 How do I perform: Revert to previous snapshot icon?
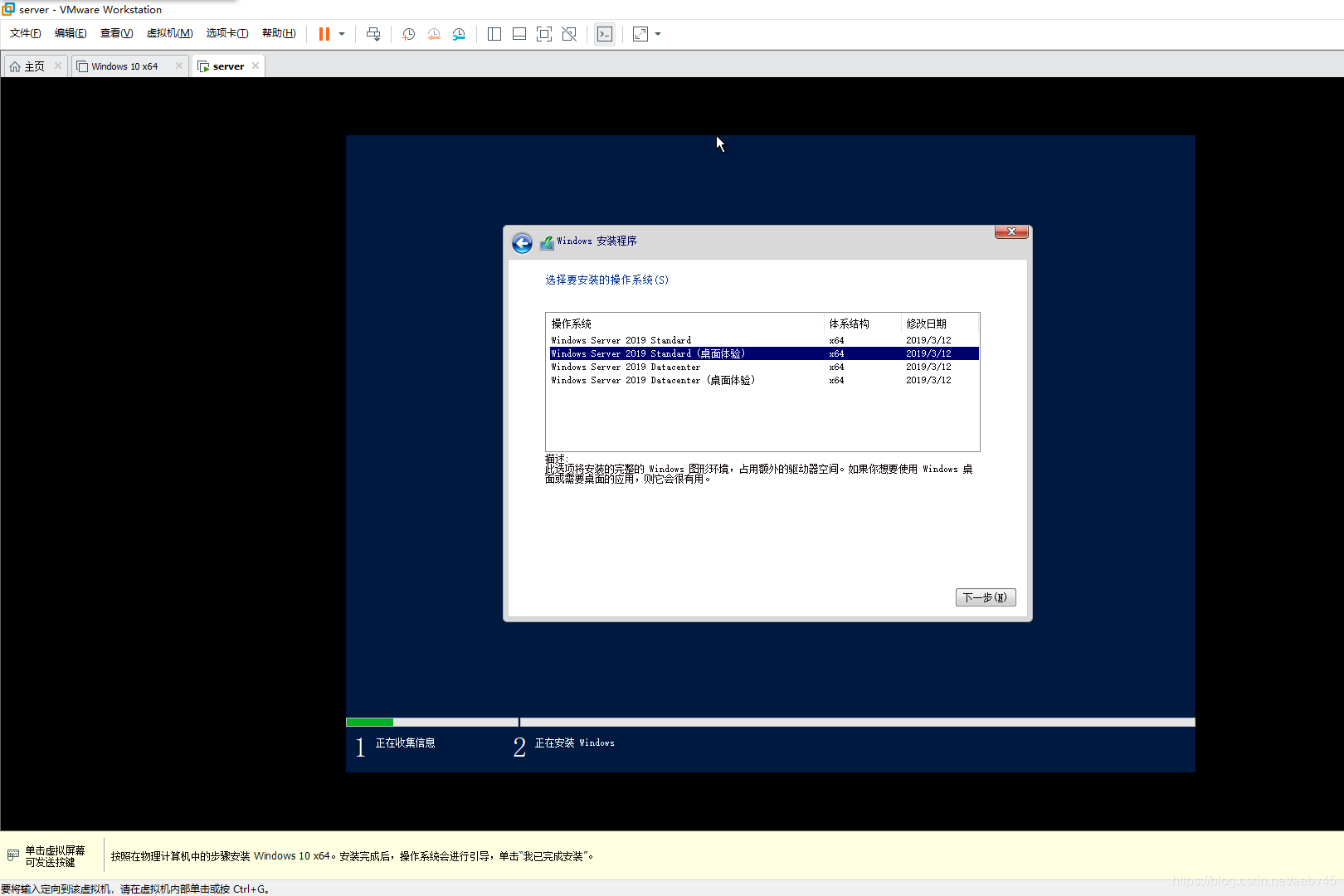(x=434, y=34)
